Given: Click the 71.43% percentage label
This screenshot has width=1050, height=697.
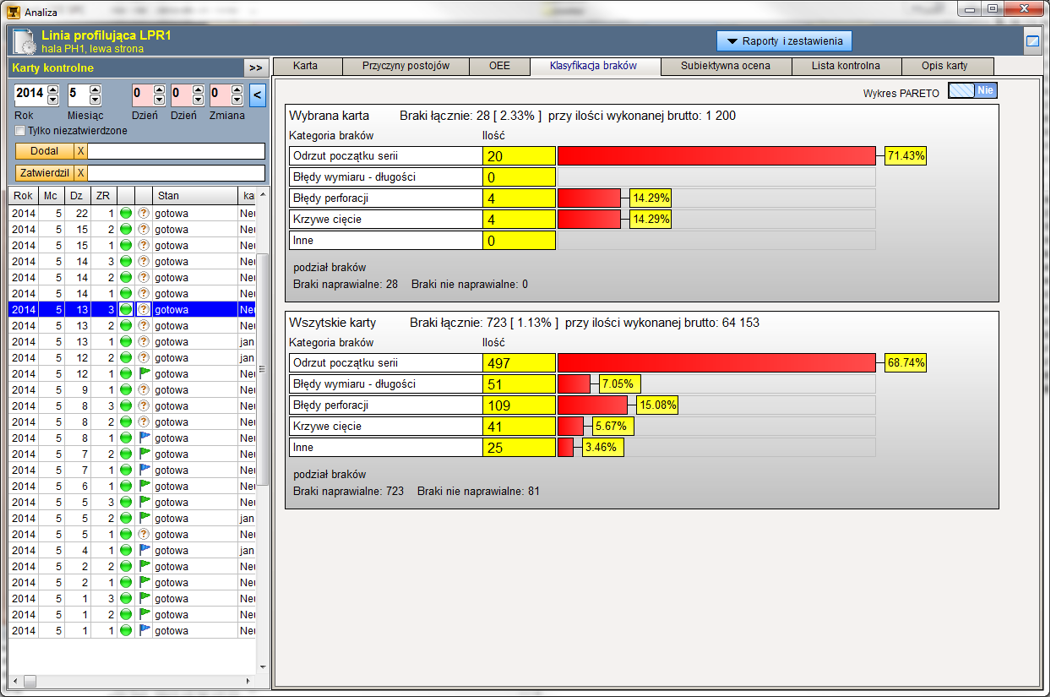Looking at the screenshot, I should [906, 156].
